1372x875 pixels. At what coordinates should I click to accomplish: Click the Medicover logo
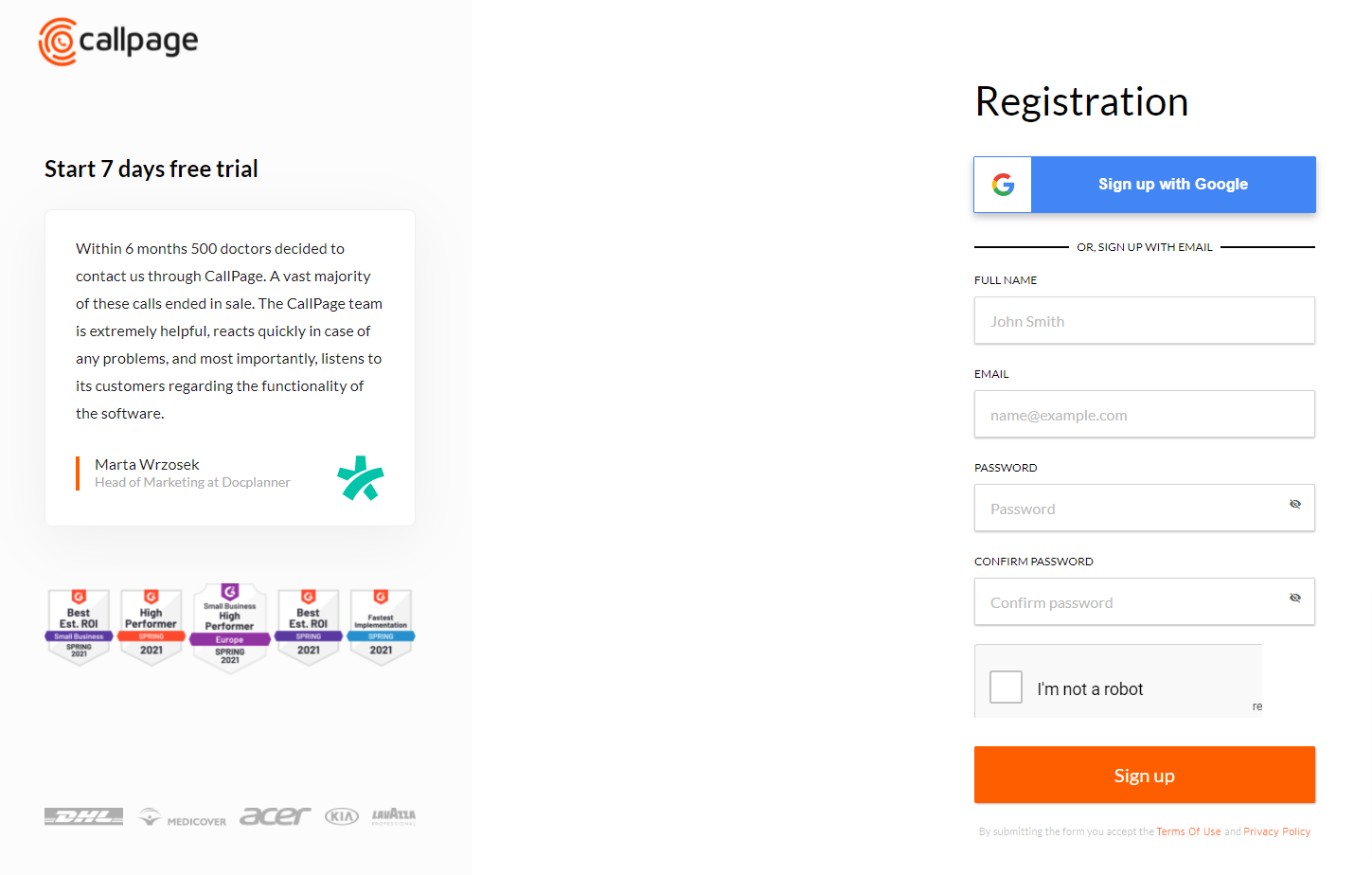click(x=183, y=817)
